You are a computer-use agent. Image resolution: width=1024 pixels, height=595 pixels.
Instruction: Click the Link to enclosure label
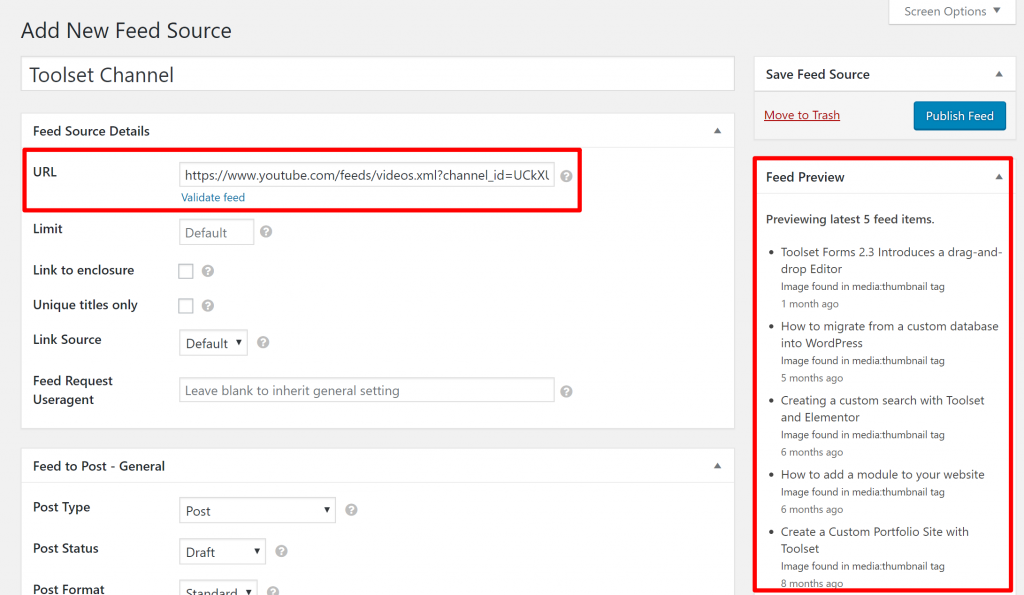[x=84, y=270]
